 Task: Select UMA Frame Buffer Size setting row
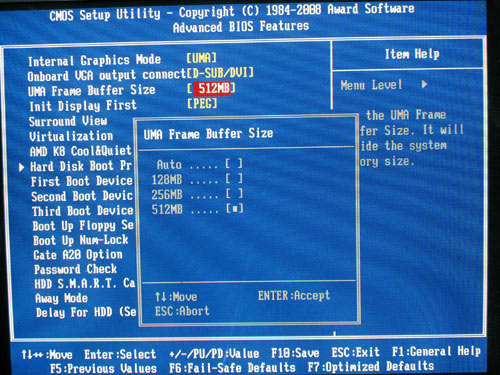click(x=92, y=90)
